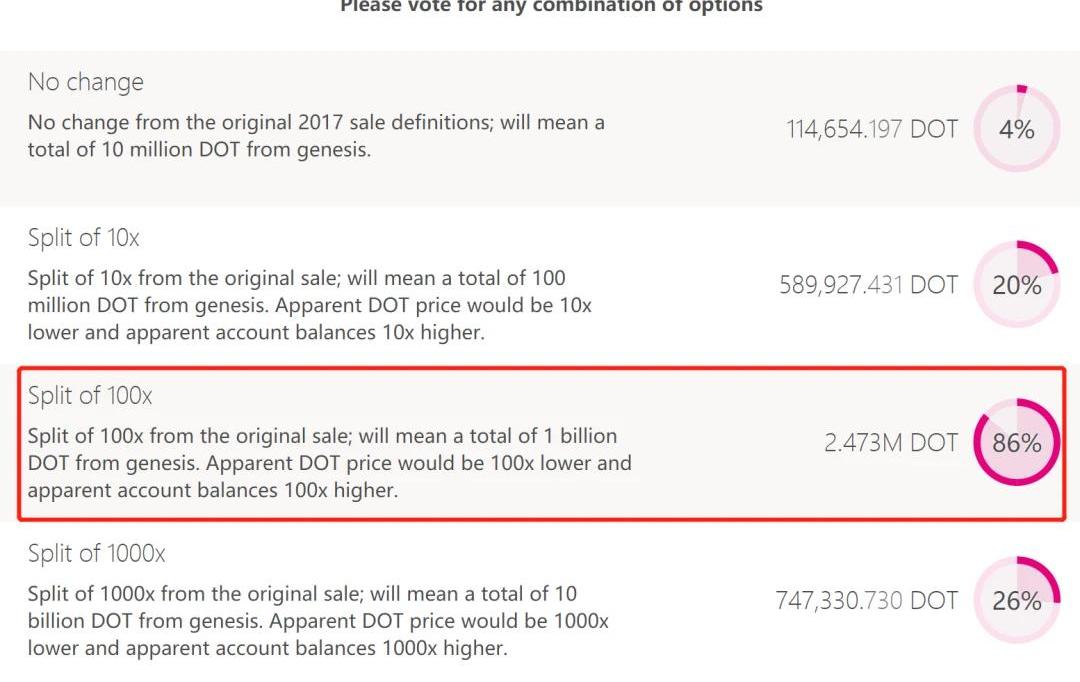Click "apparent account balances 1000x higher" text
The image size is (1080, 682).
(x=267, y=647)
